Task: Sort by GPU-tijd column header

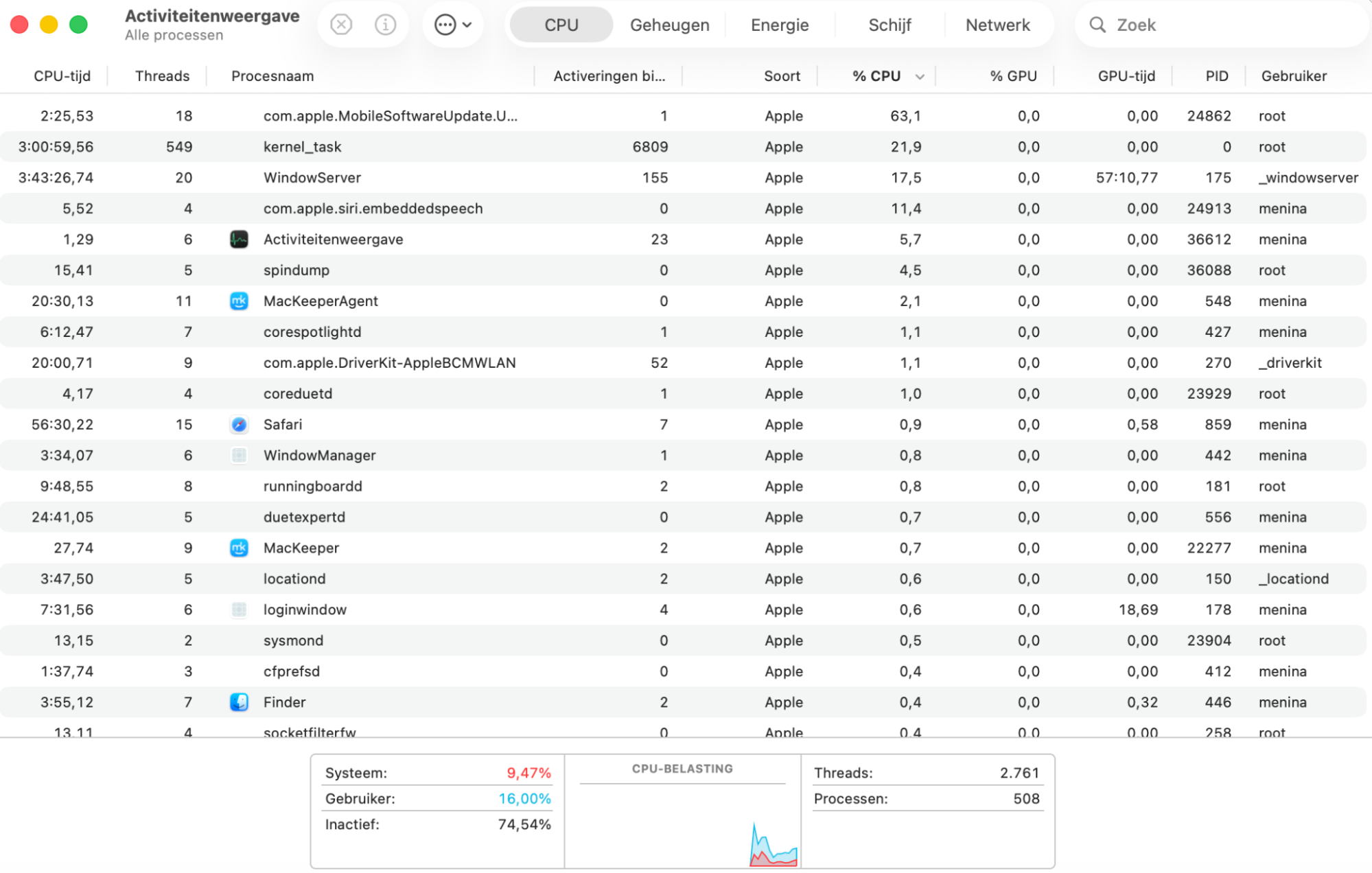Action: pos(1126,76)
